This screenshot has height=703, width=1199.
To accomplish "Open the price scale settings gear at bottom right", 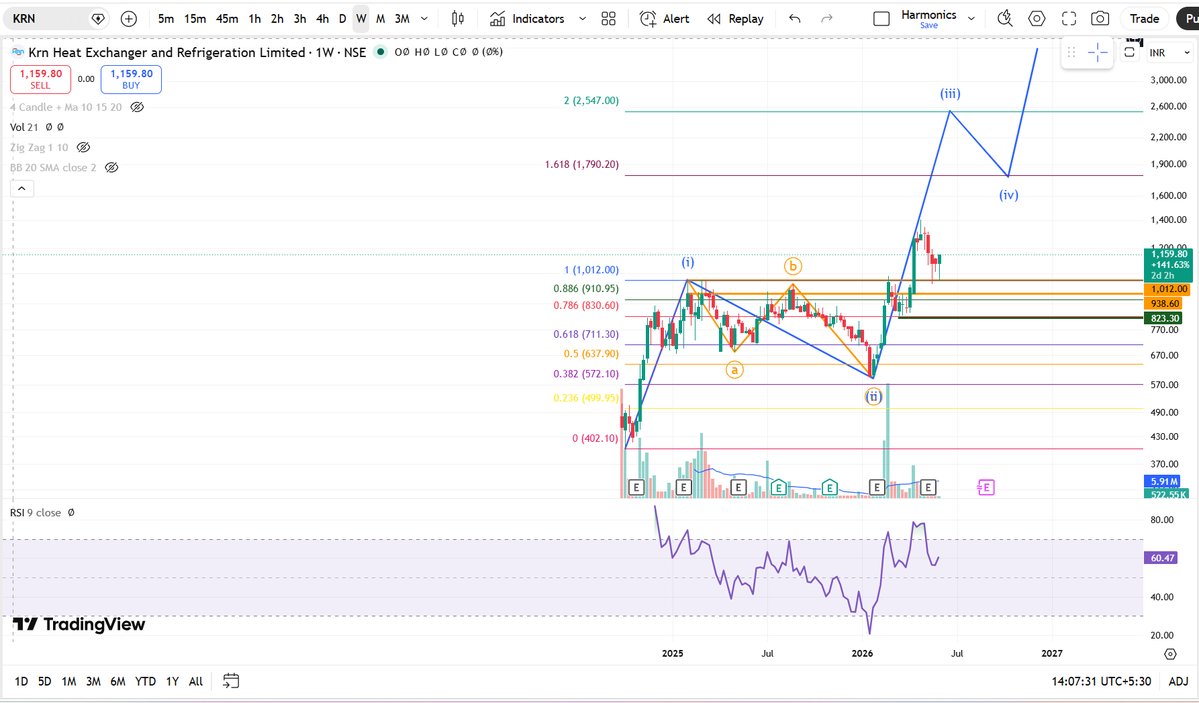I will coord(1170,653).
